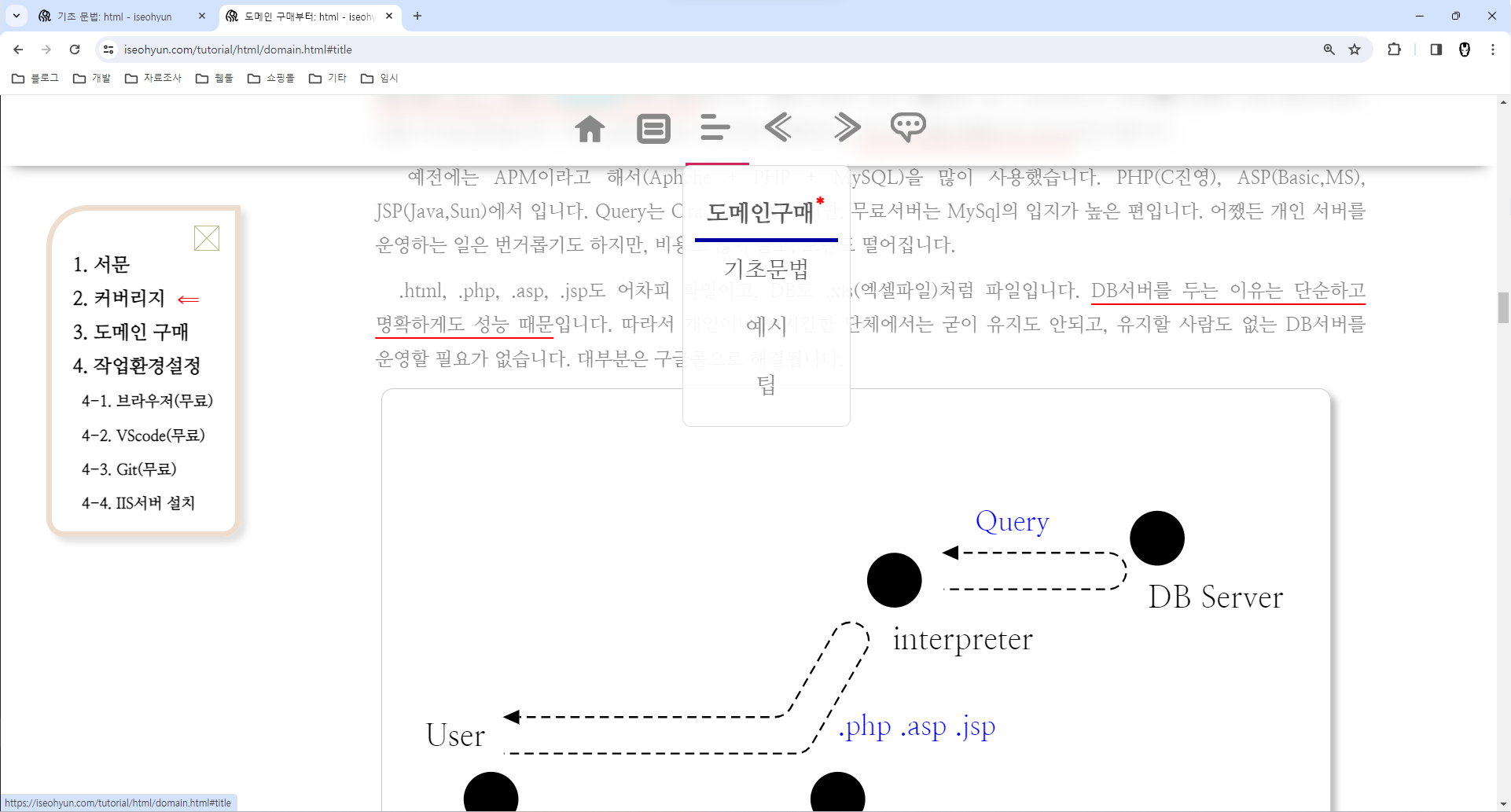Switch to the 기초 문법: html tab
This screenshot has width=1511, height=812.
coord(115,17)
